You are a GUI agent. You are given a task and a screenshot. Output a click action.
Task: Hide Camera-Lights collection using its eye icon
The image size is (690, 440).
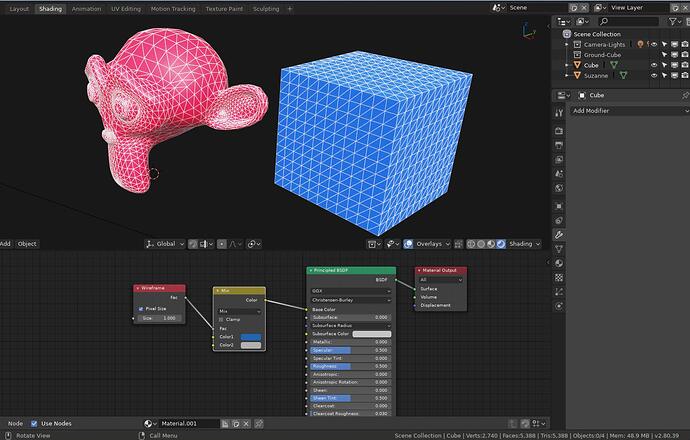(654, 44)
